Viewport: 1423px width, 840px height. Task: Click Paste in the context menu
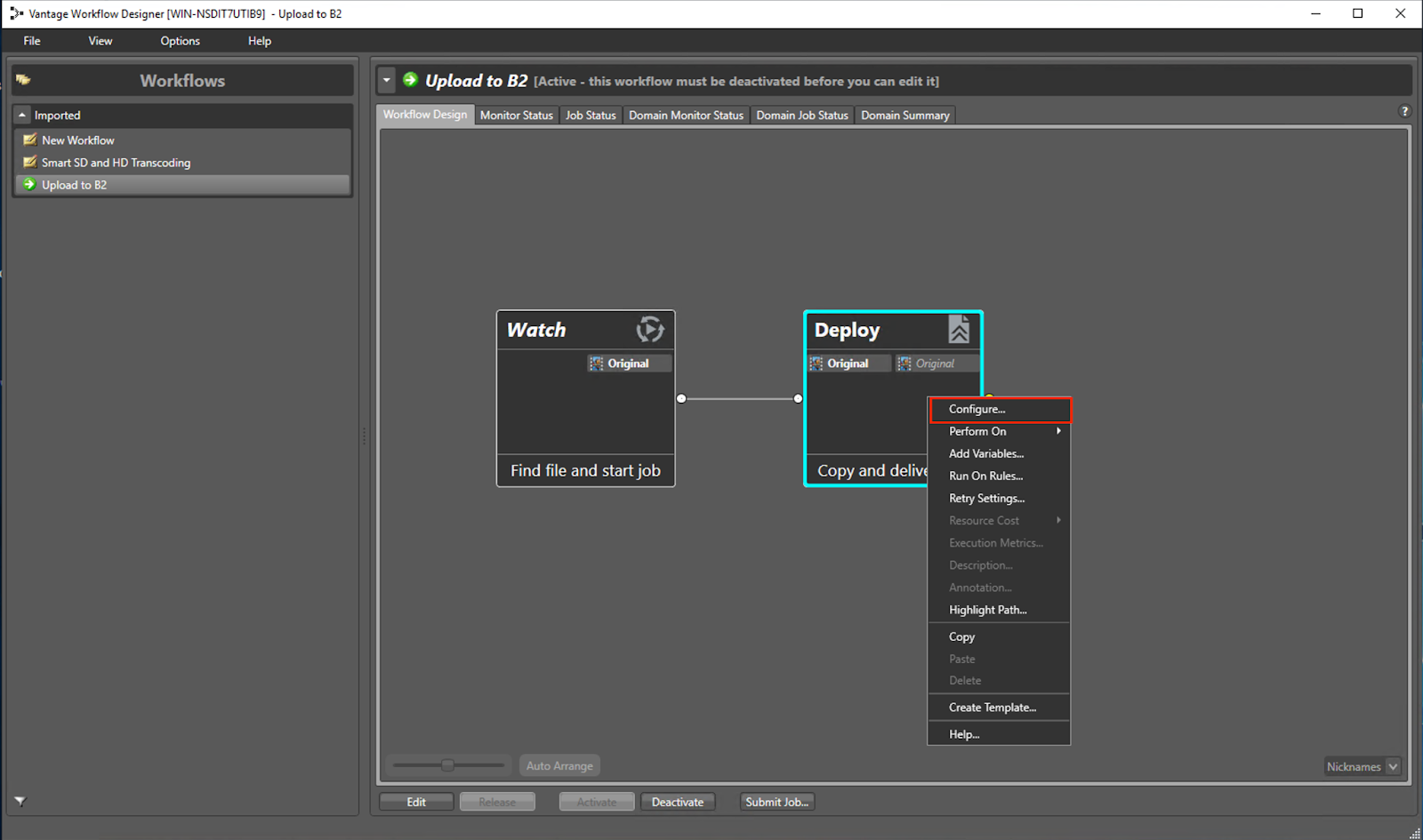coord(999,659)
